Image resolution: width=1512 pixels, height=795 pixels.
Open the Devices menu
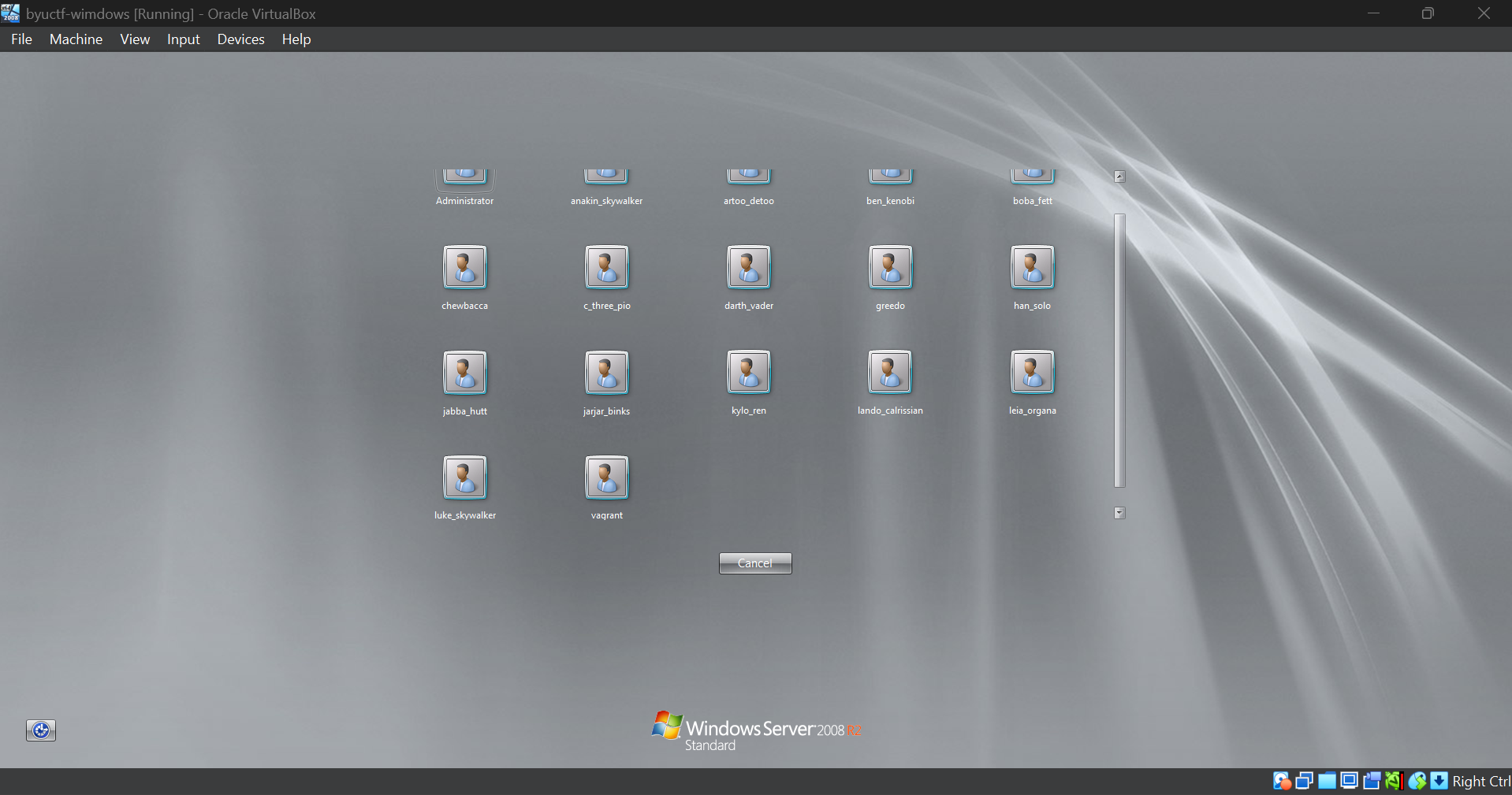coord(240,39)
